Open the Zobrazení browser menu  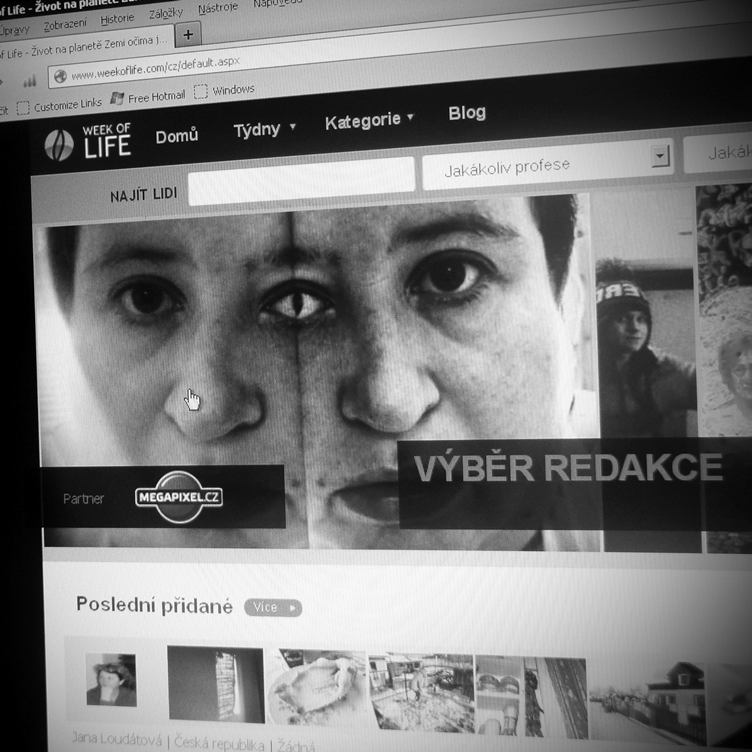65,24
